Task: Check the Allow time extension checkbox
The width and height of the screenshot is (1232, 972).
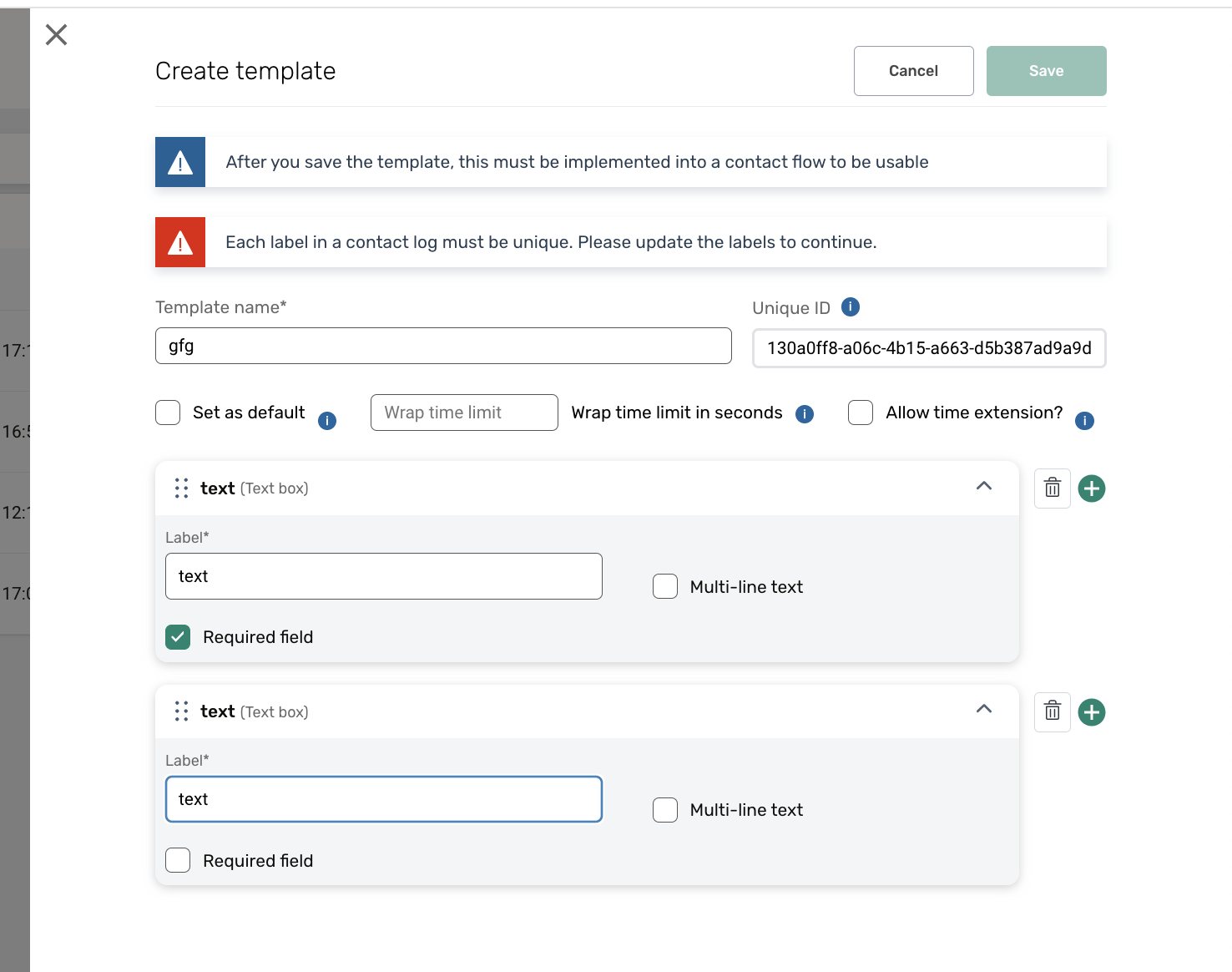Action: [x=861, y=413]
